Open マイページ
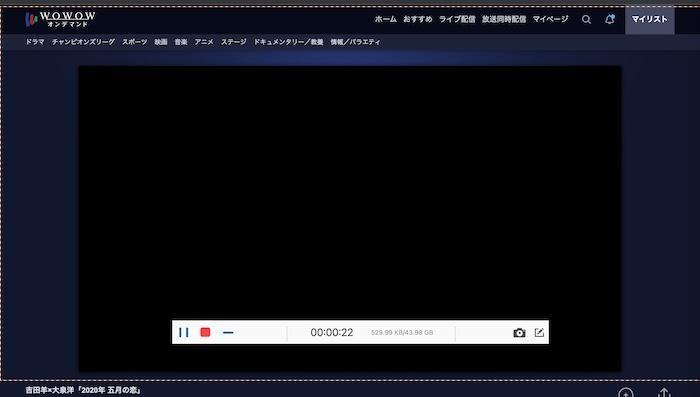 click(x=551, y=19)
